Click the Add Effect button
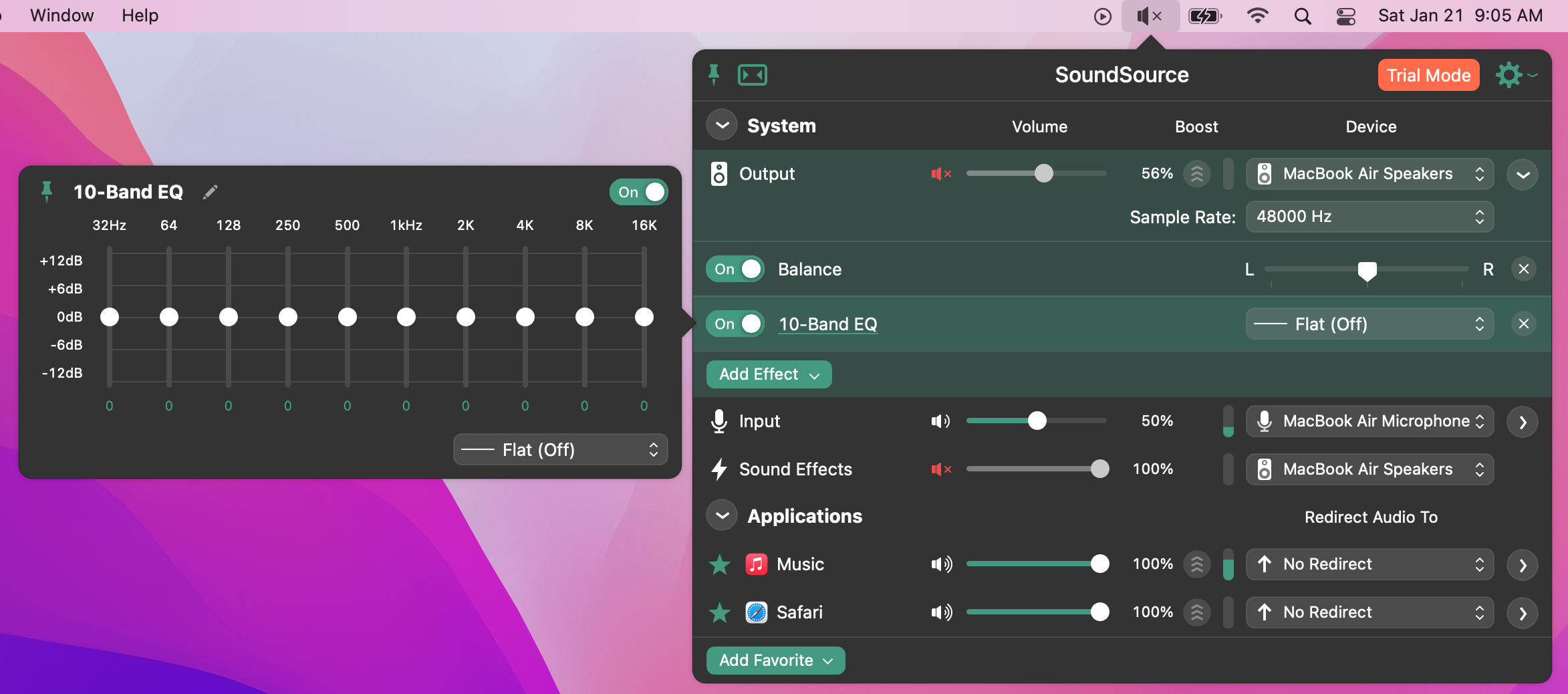1568x694 pixels. (769, 374)
